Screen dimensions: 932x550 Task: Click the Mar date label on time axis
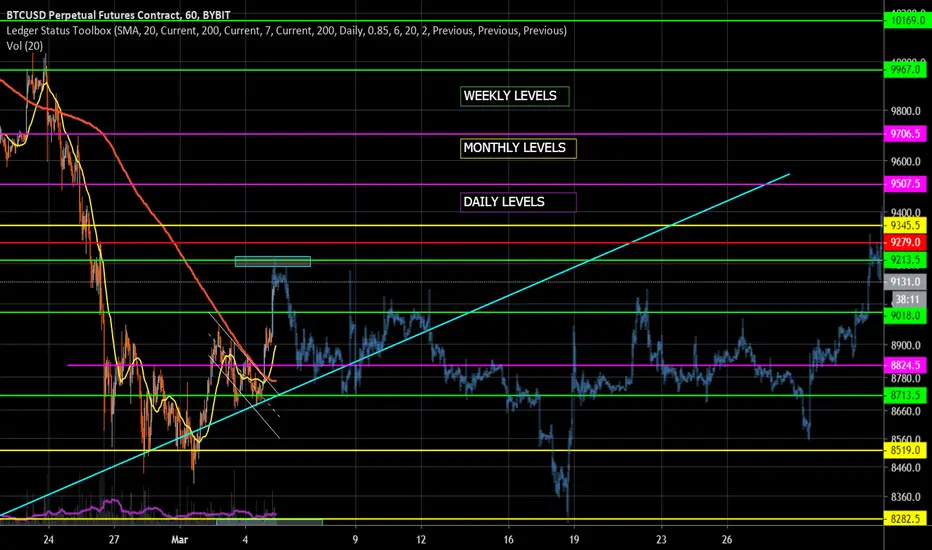point(180,540)
